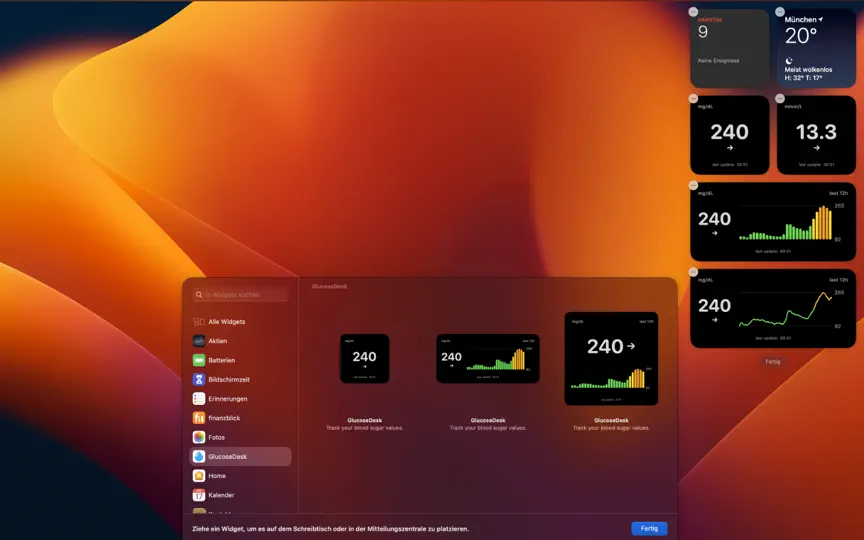The width and height of the screenshot is (864, 540).
Task: Remove the mg/dL 240 small widget
Action: [x=693, y=99]
